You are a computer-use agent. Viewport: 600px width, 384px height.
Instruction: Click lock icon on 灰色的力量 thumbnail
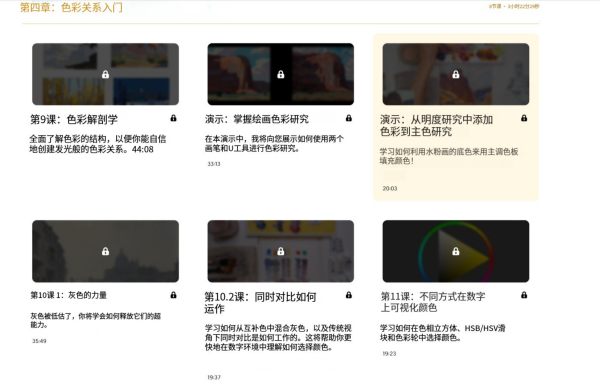click(x=105, y=251)
